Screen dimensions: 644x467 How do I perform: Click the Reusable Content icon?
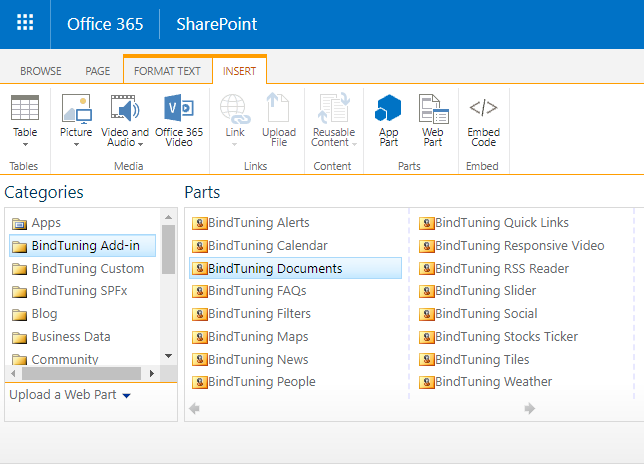334,108
